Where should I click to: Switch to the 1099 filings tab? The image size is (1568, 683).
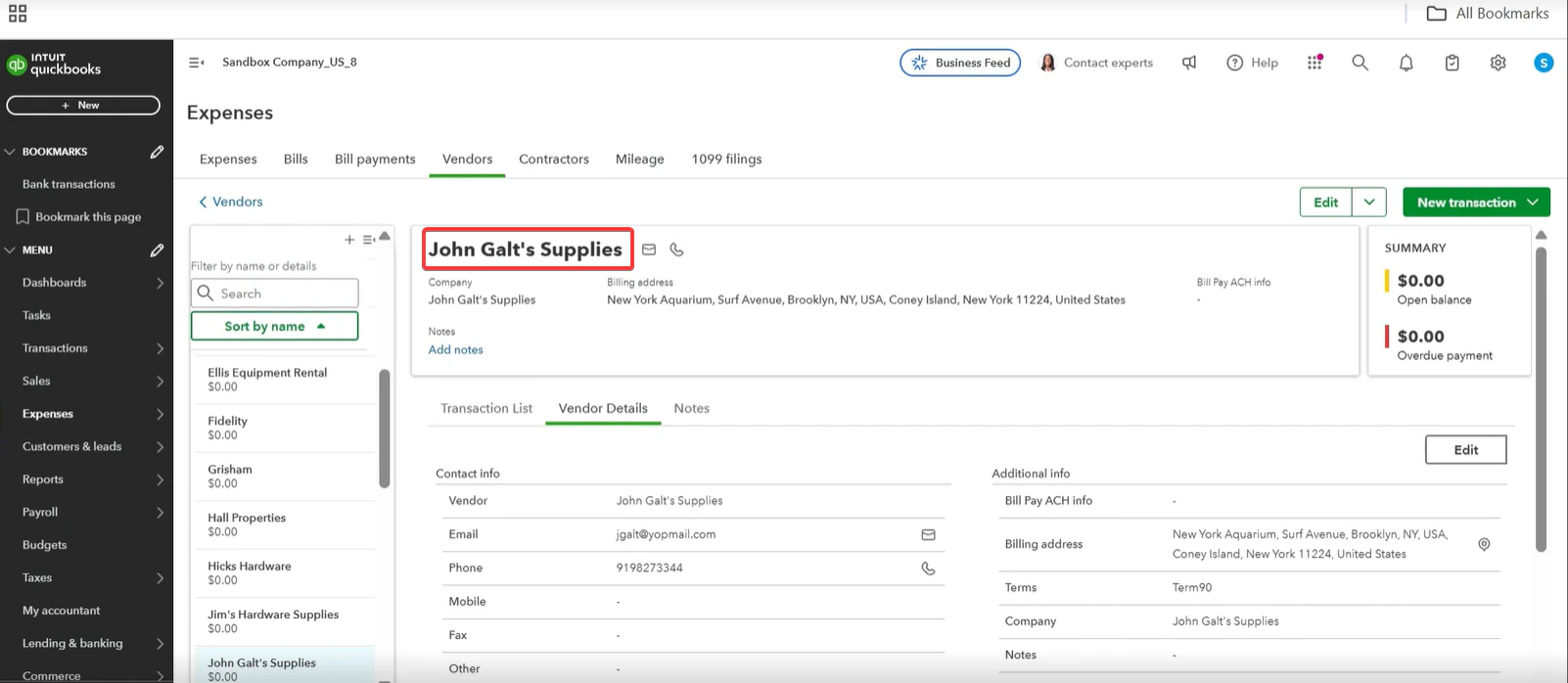pyautogui.click(x=726, y=159)
